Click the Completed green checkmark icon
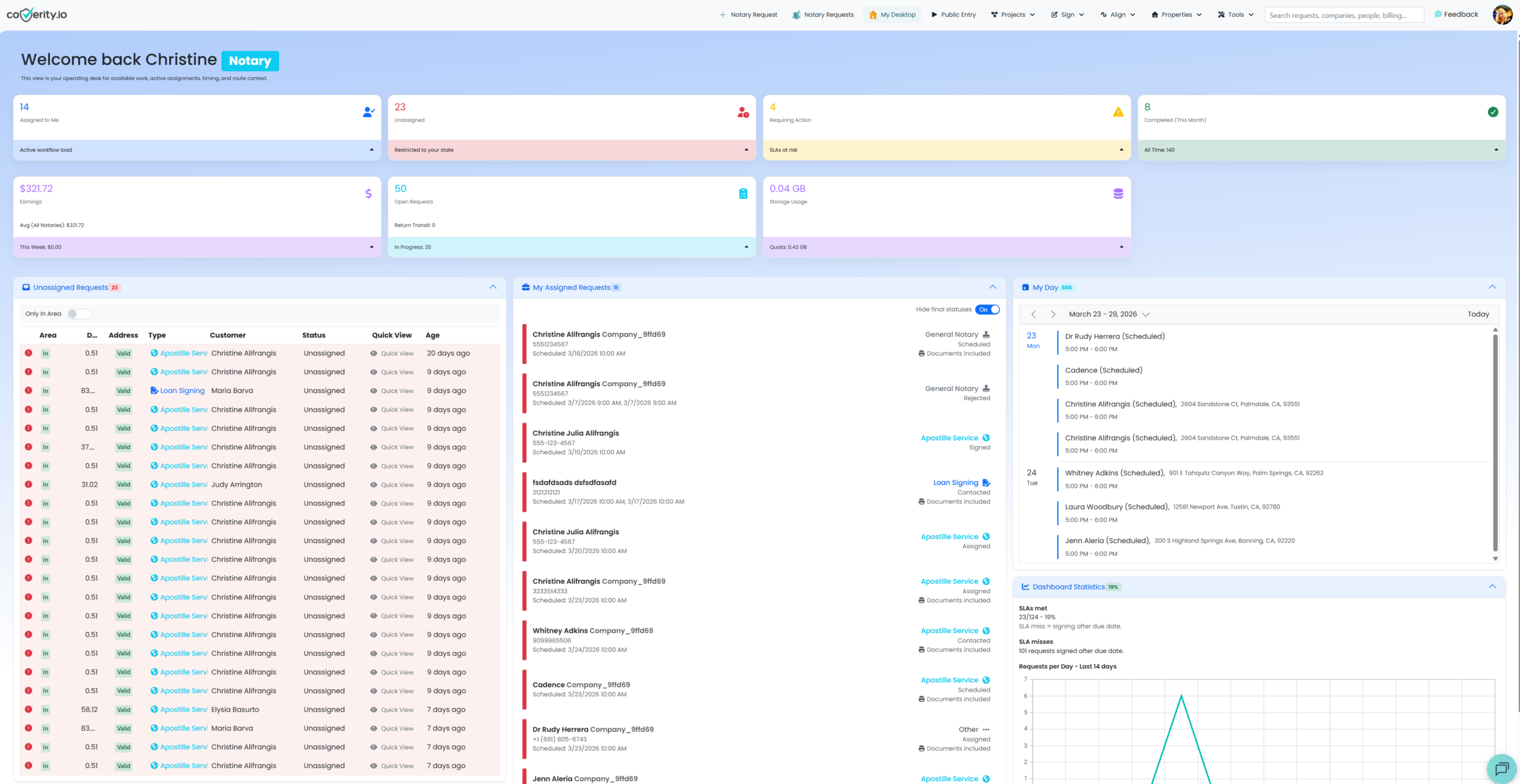This screenshot has width=1520, height=784. (x=1493, y=112)
